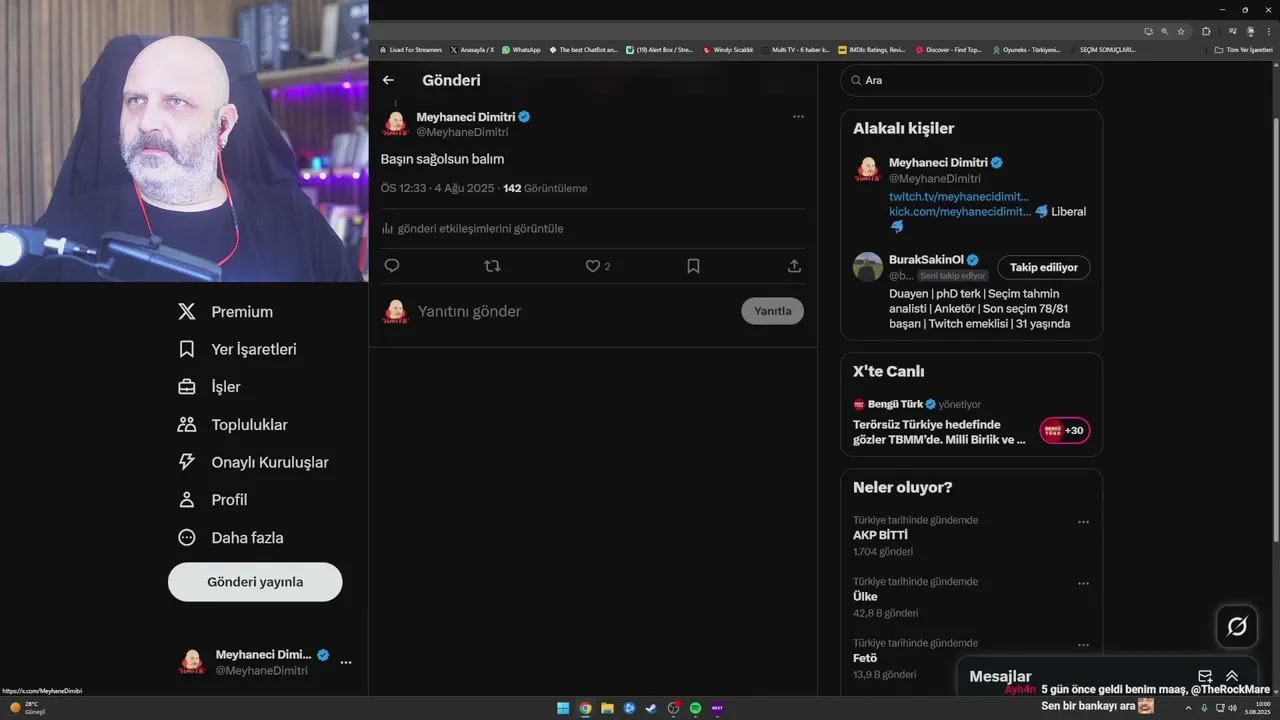Expand the Mesajlar drawer with double chevron
This screenshot has height=720, width=1280.
(x=1232, y=677)
